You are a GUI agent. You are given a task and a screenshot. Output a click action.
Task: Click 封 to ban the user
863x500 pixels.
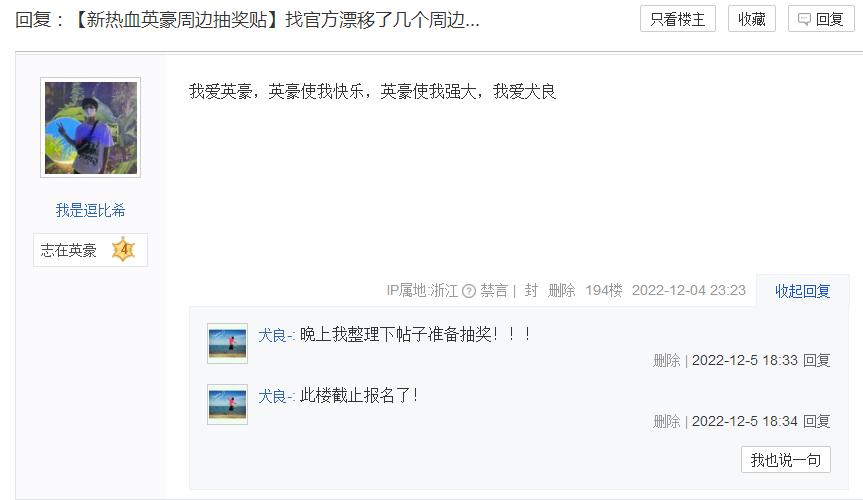[531, 290]
